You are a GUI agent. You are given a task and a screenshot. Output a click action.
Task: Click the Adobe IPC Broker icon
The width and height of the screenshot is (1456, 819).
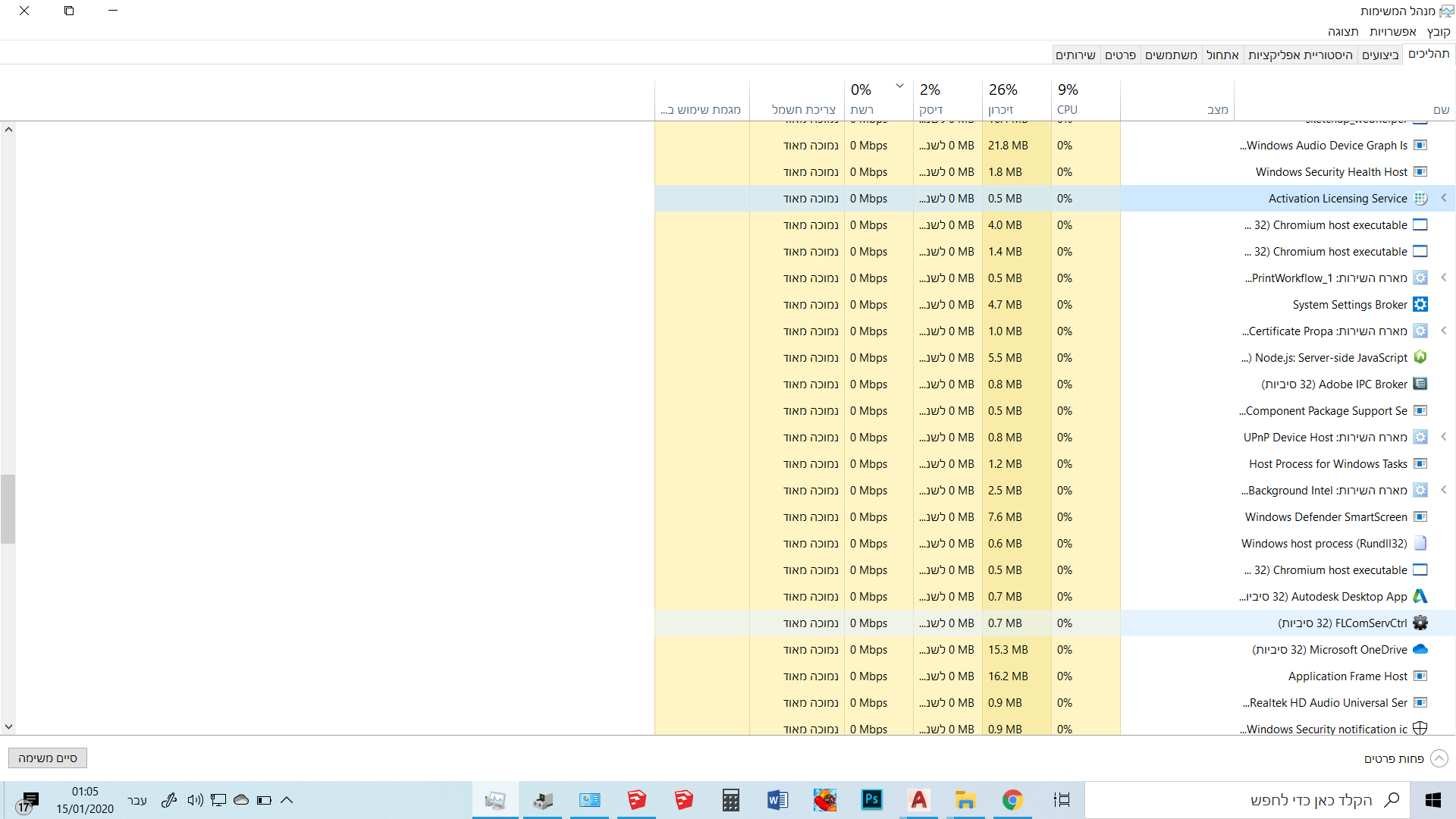1420,384
